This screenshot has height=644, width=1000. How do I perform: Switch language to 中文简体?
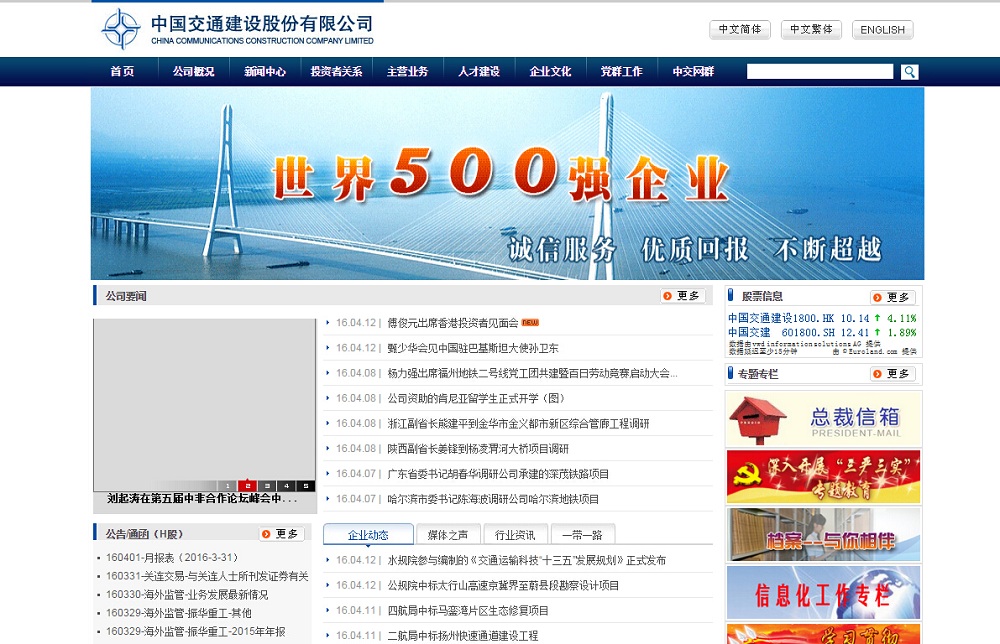(x=740, y=29)
